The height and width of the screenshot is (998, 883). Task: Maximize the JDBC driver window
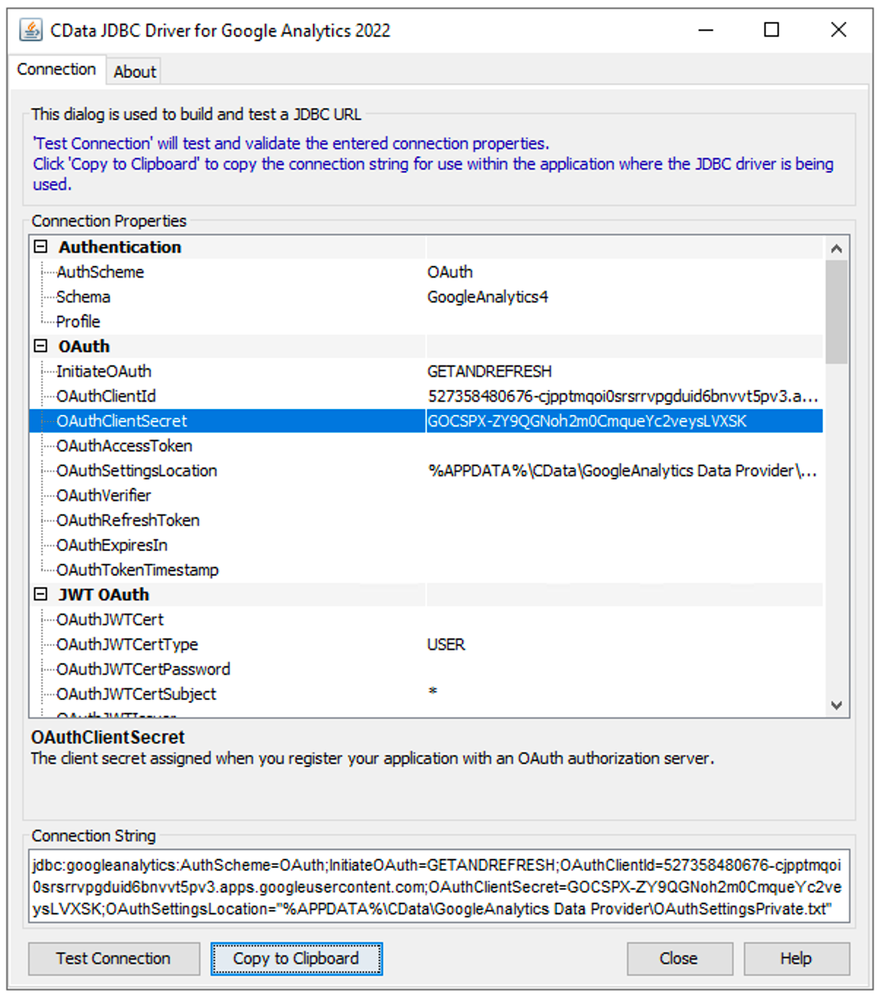point(771,30)
